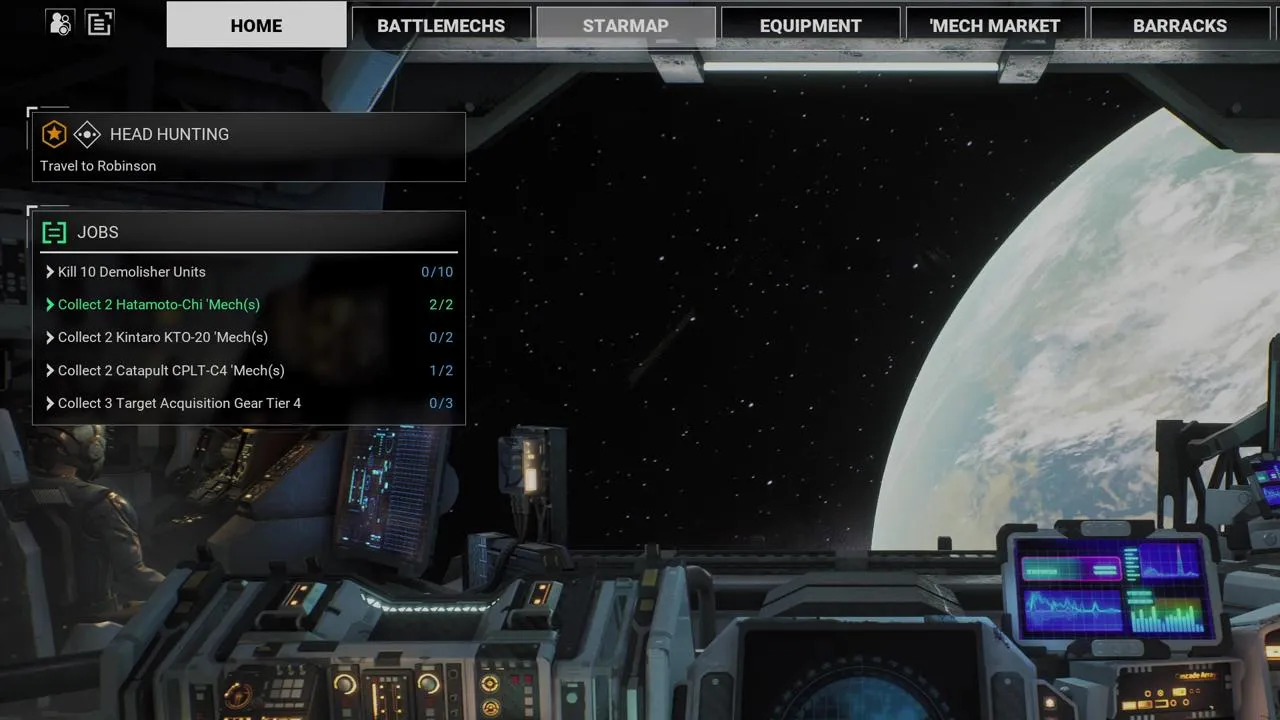The height and width of the screenshot is (720, 1280).
Task: Click the 0/3 Target Acquisition progress counter
Action: [441, 404]
